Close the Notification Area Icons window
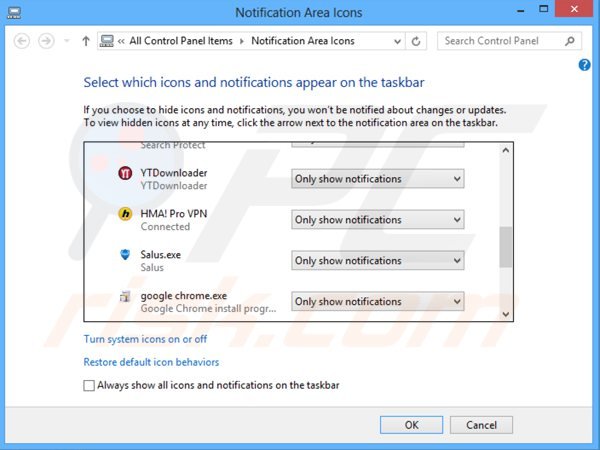 pos(574,9)
